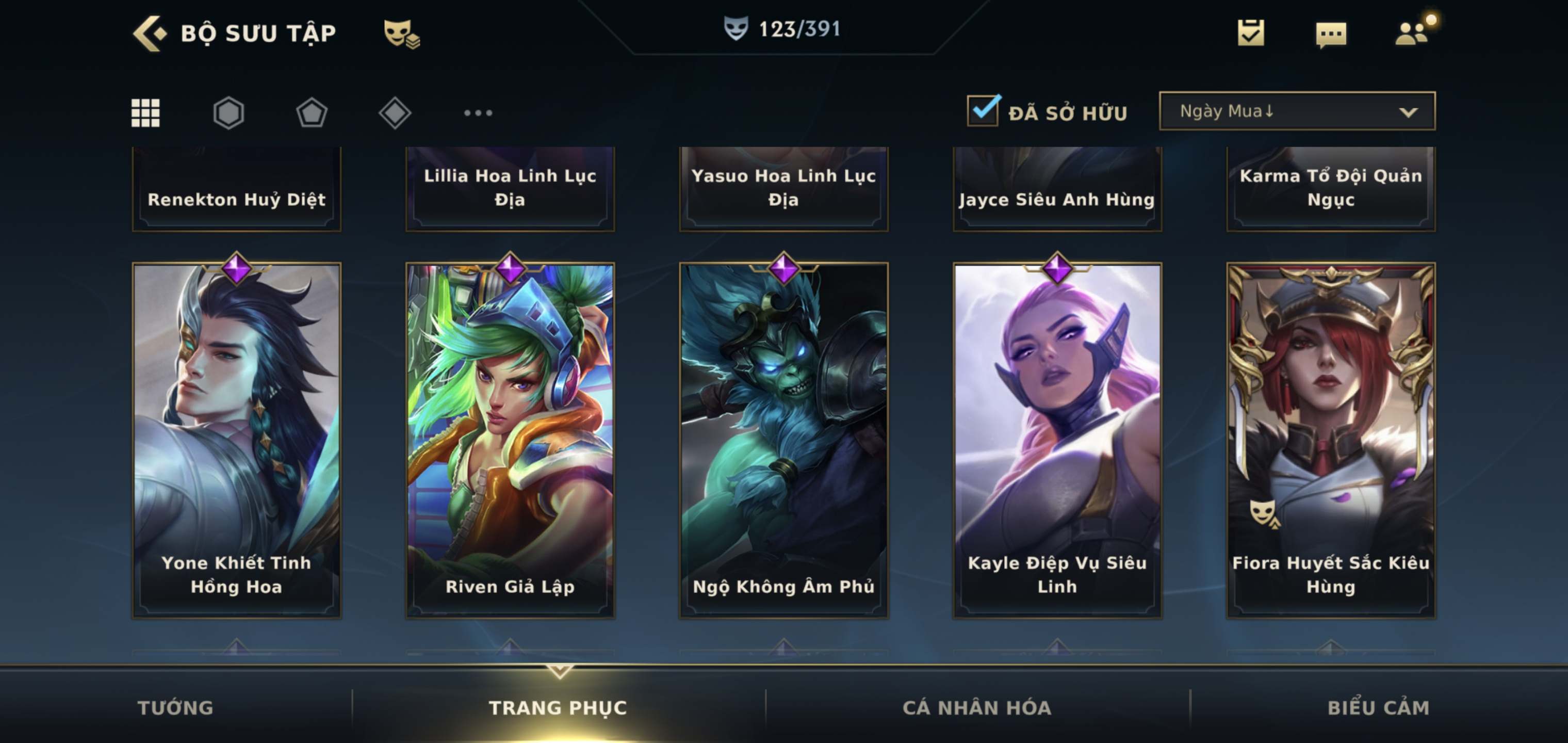Select the grid all-skins filter icon

[145, 112]
